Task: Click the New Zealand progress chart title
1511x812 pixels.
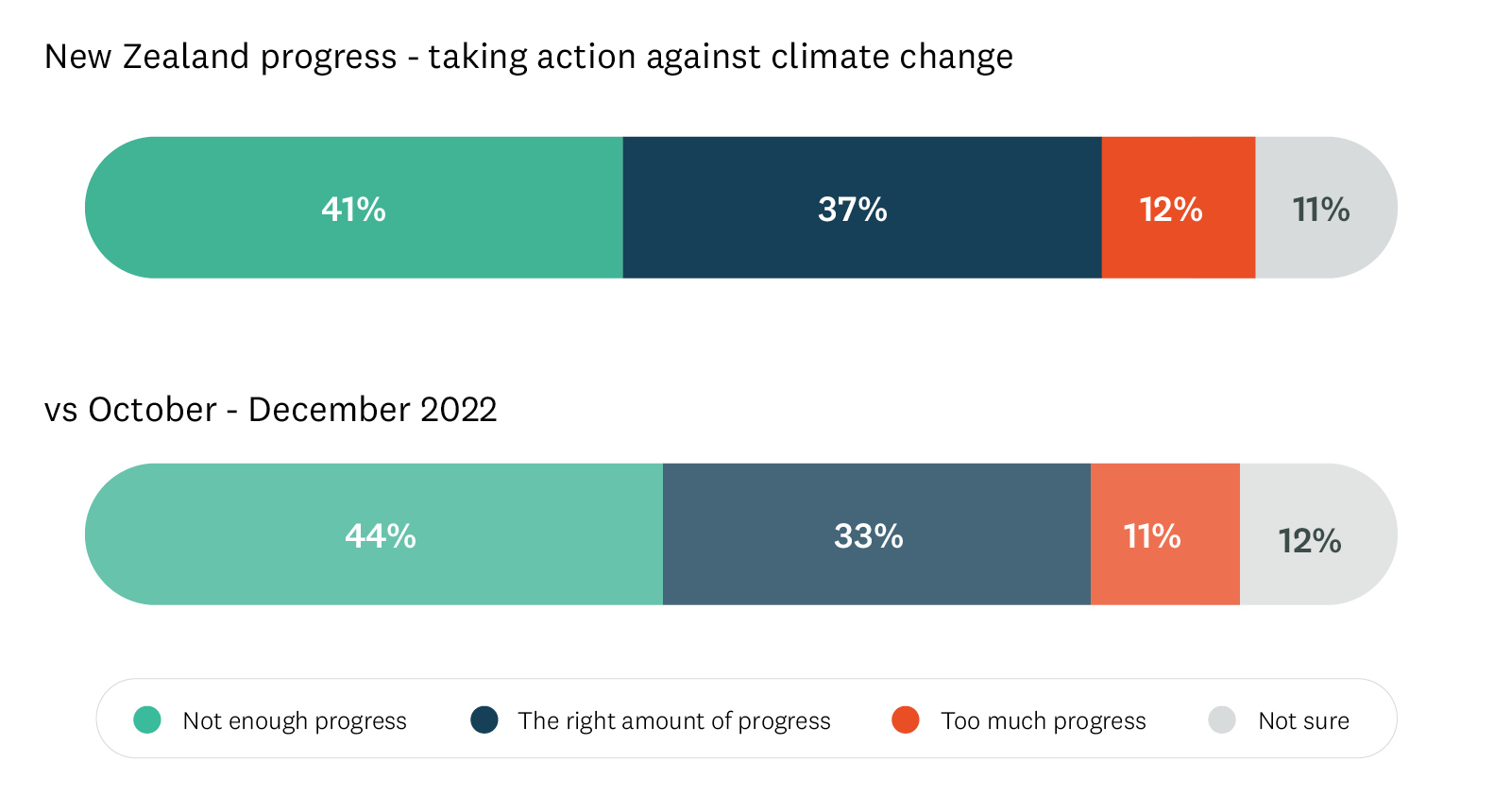Action: tap(529, 57)
